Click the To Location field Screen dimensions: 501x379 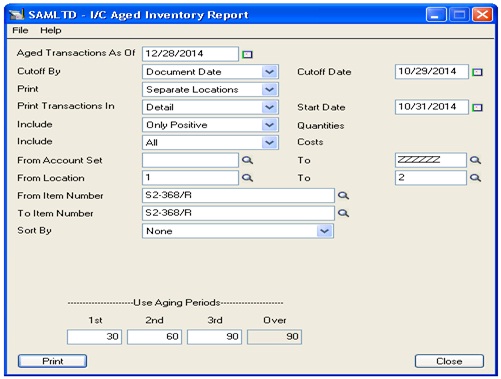click(431, 178)
